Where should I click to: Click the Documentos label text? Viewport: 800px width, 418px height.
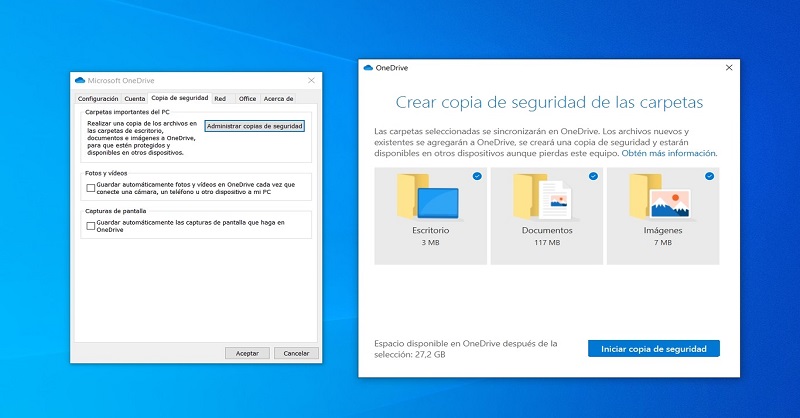[547, 230]
